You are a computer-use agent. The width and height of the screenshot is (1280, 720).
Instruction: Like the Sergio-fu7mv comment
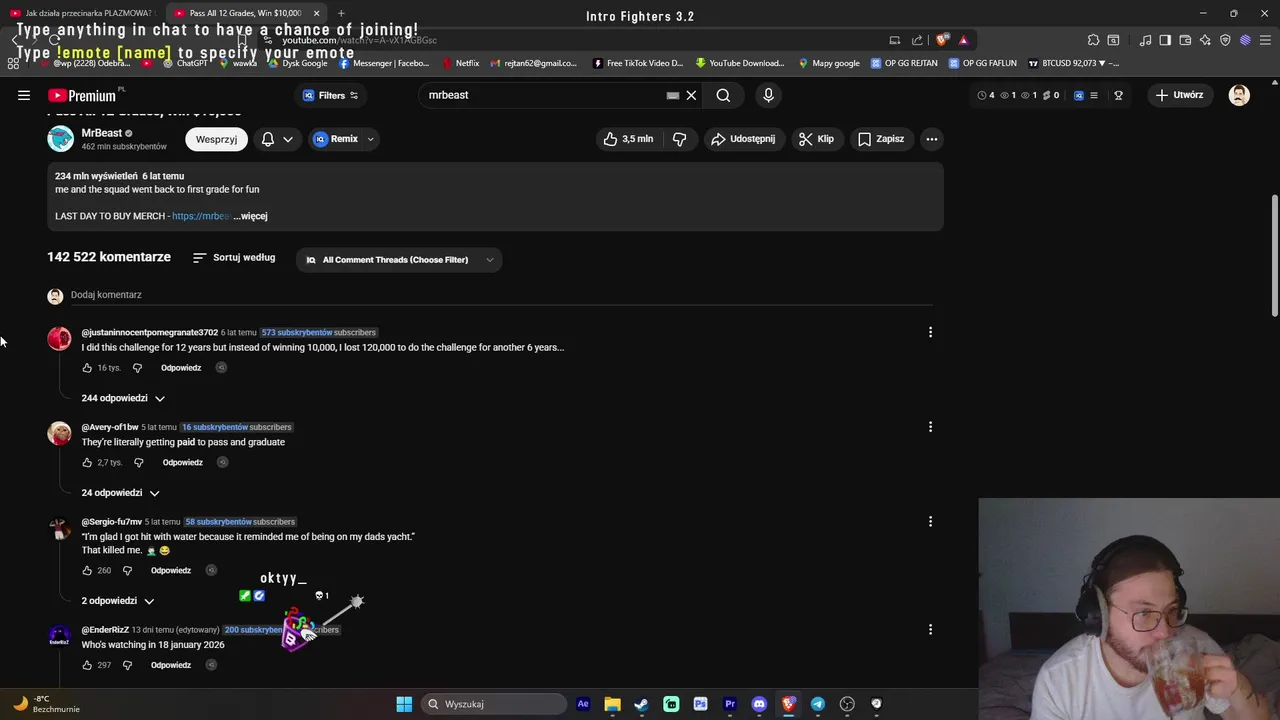[87, 571]
